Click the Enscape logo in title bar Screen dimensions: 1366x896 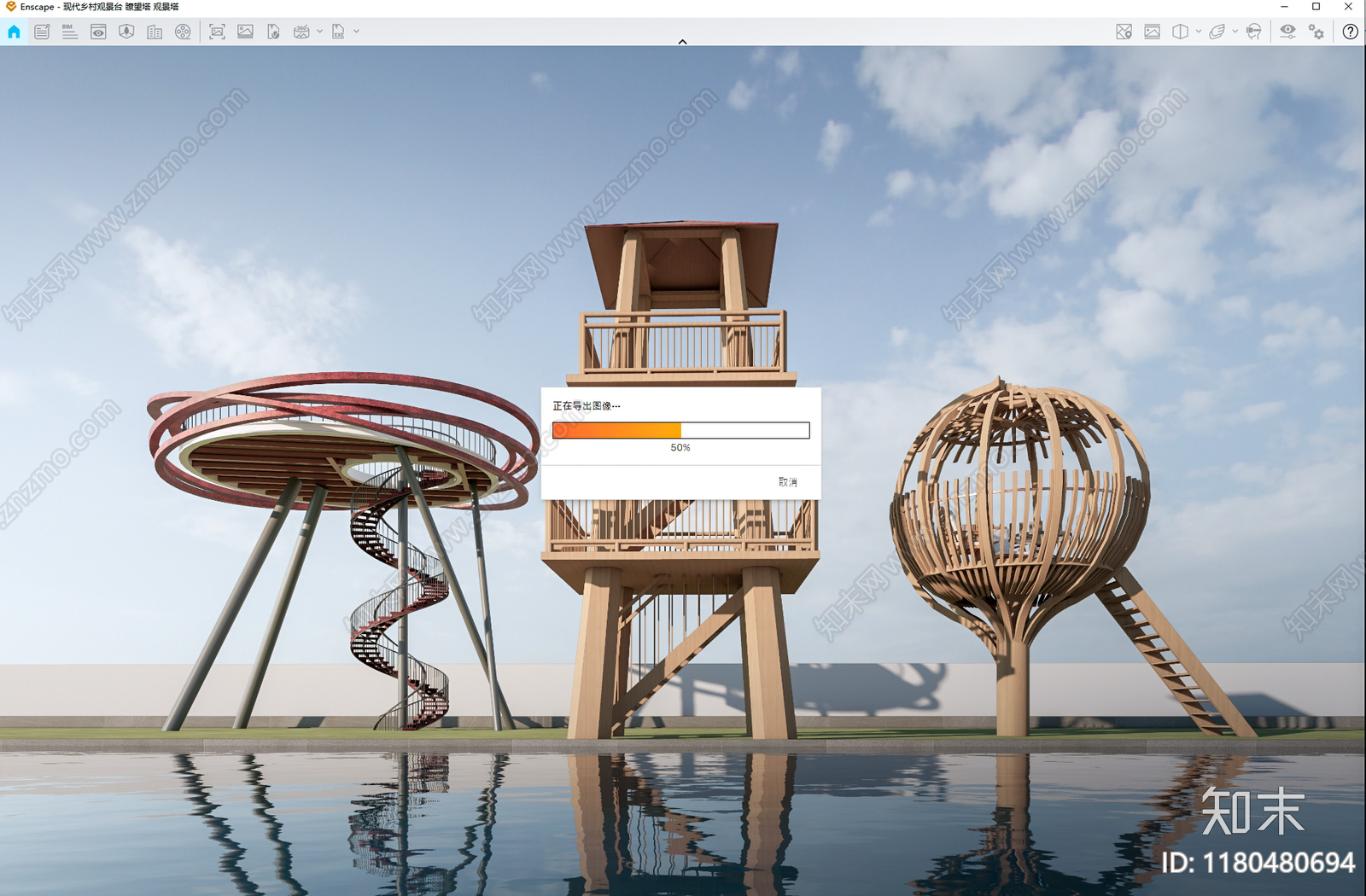click(x=10, y=7)
